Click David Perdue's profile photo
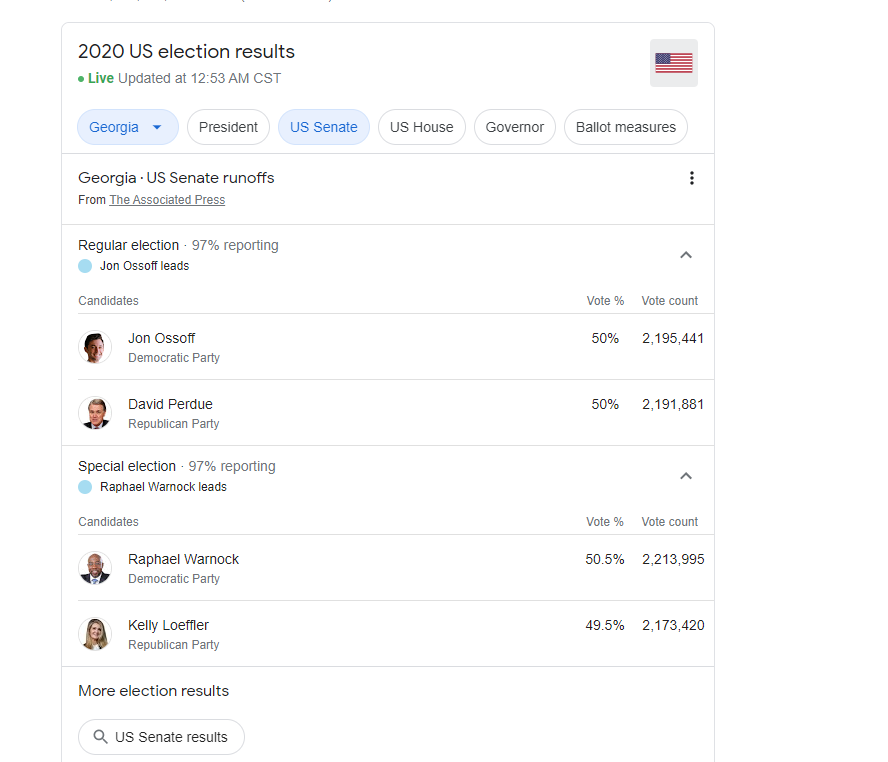 [95, 413]
